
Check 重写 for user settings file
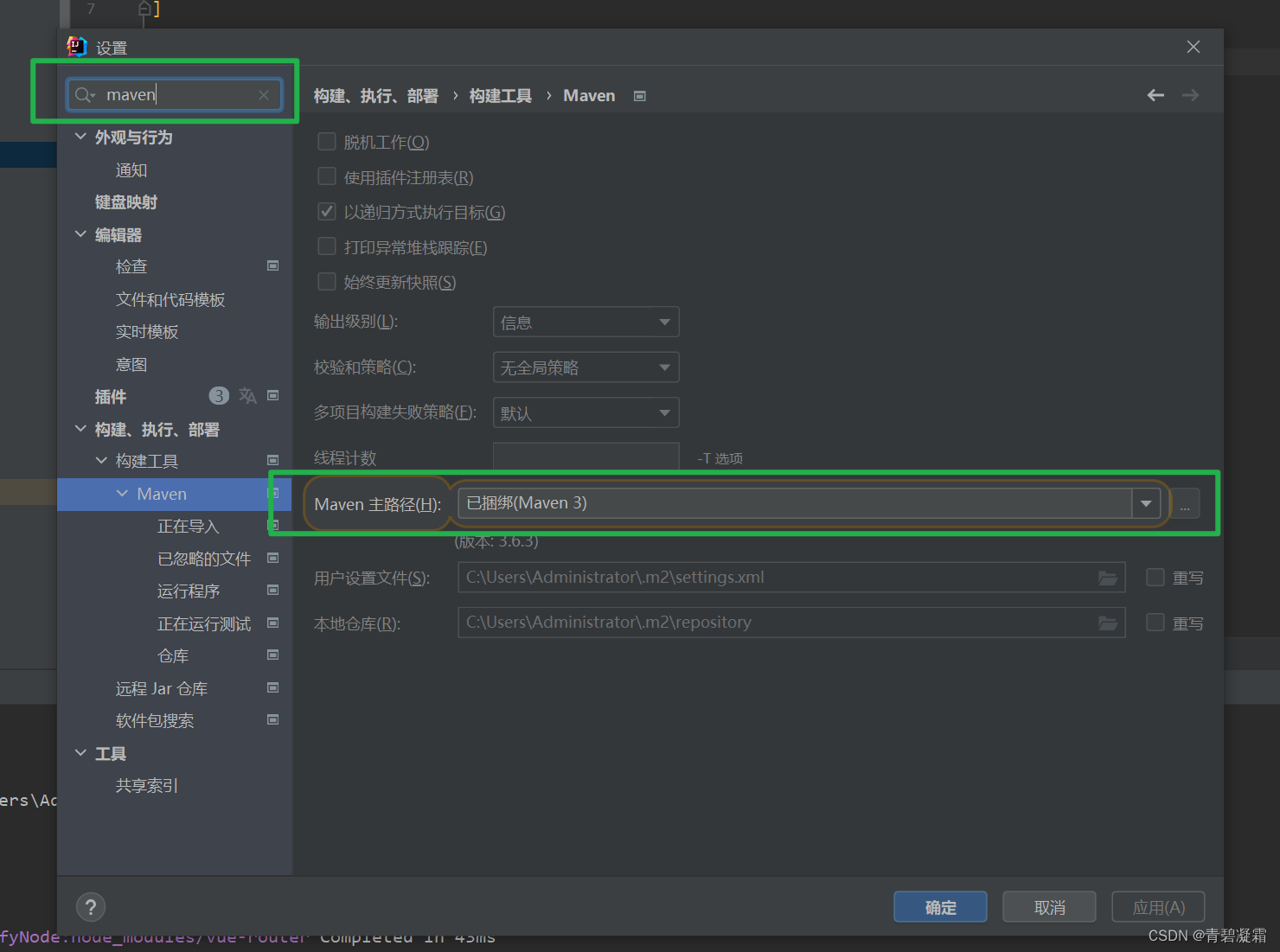tap(1155, 578)
